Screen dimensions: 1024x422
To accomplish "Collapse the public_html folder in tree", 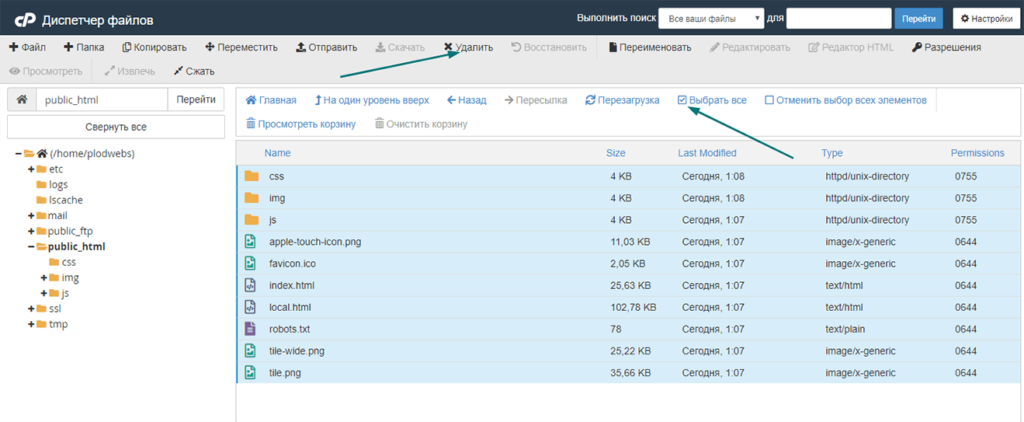I will [x=31, y=247].
